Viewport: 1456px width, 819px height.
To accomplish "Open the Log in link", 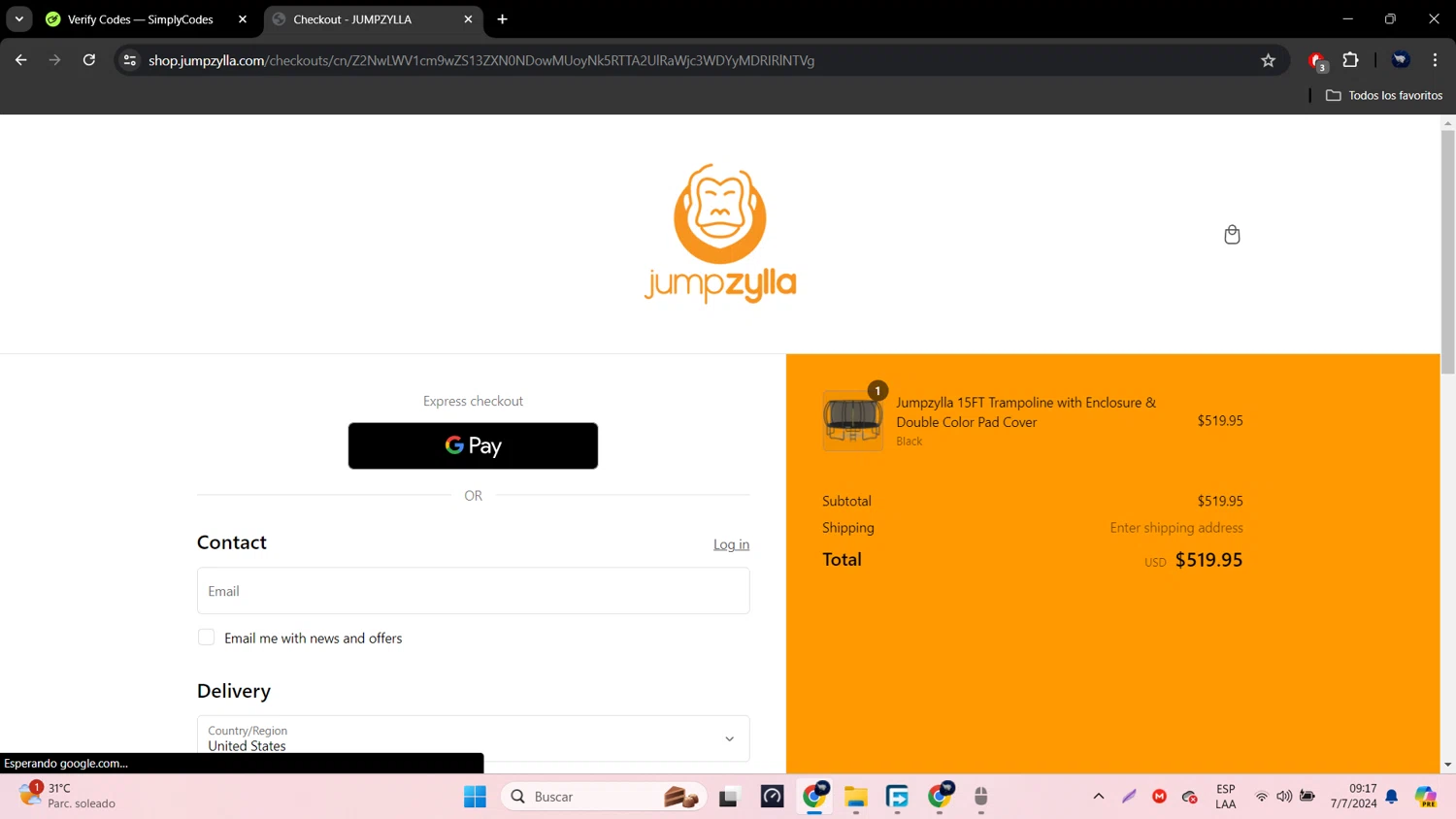I will coord(731,544).
